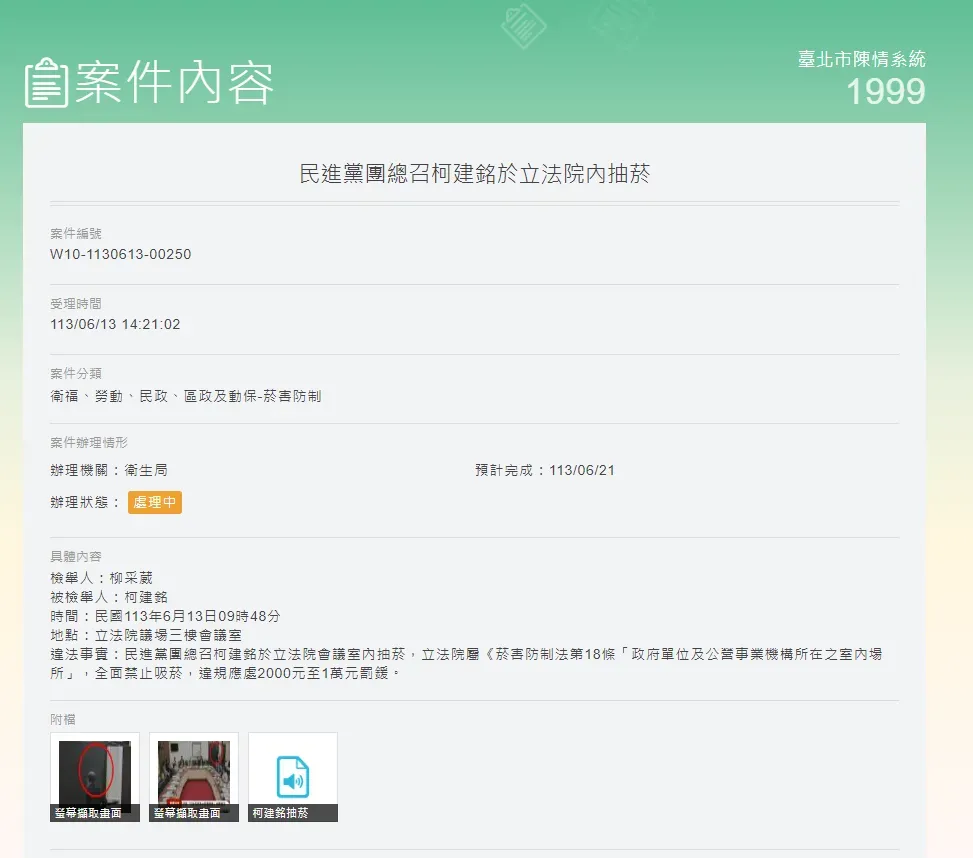Screen dimensions: 973x858
Task: Click the 具體內容 field label
Action: (76, 556)
